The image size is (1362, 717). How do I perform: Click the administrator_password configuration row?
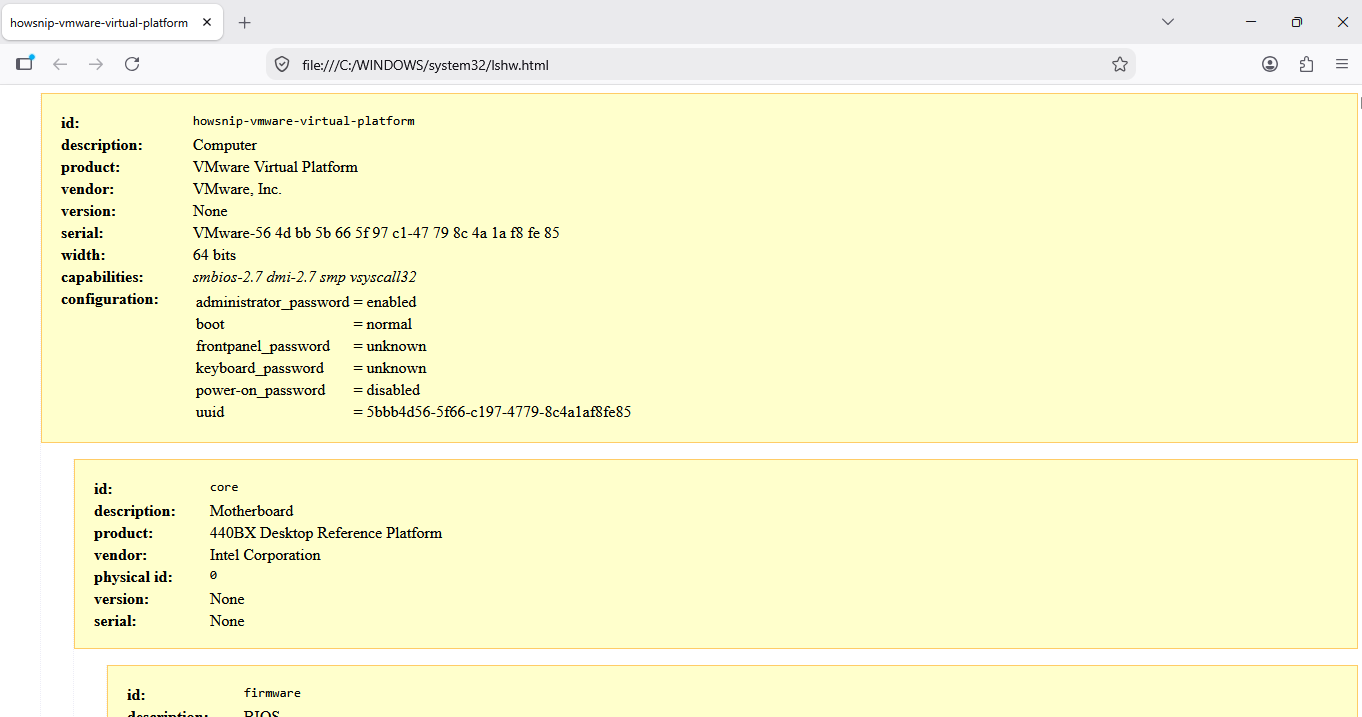click(306, 302)
